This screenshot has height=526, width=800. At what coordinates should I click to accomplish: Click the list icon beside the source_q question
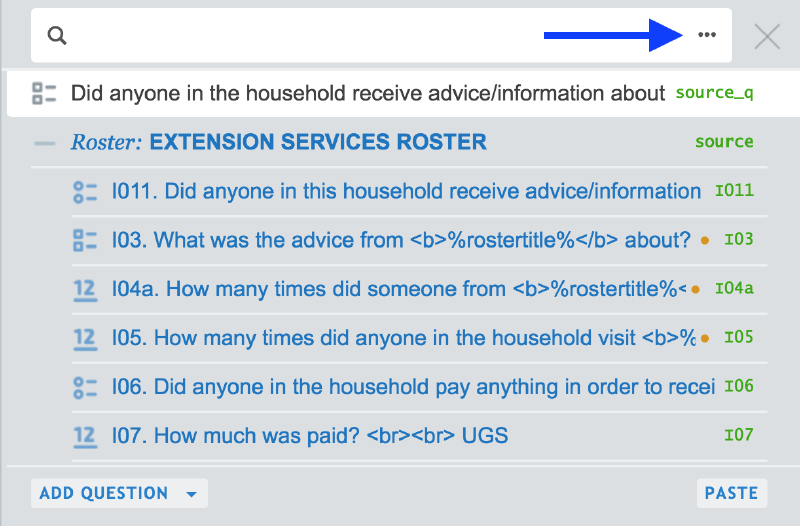[44, 94]
